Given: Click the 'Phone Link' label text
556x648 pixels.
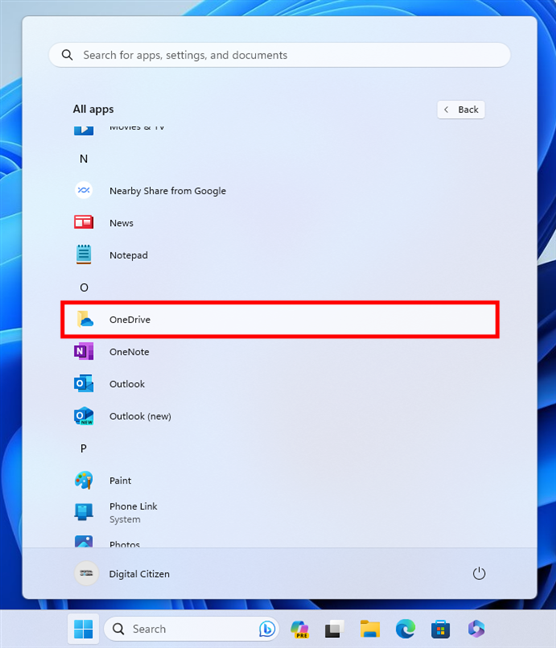Looking at the screenshot, I should [x=133, y=506].
